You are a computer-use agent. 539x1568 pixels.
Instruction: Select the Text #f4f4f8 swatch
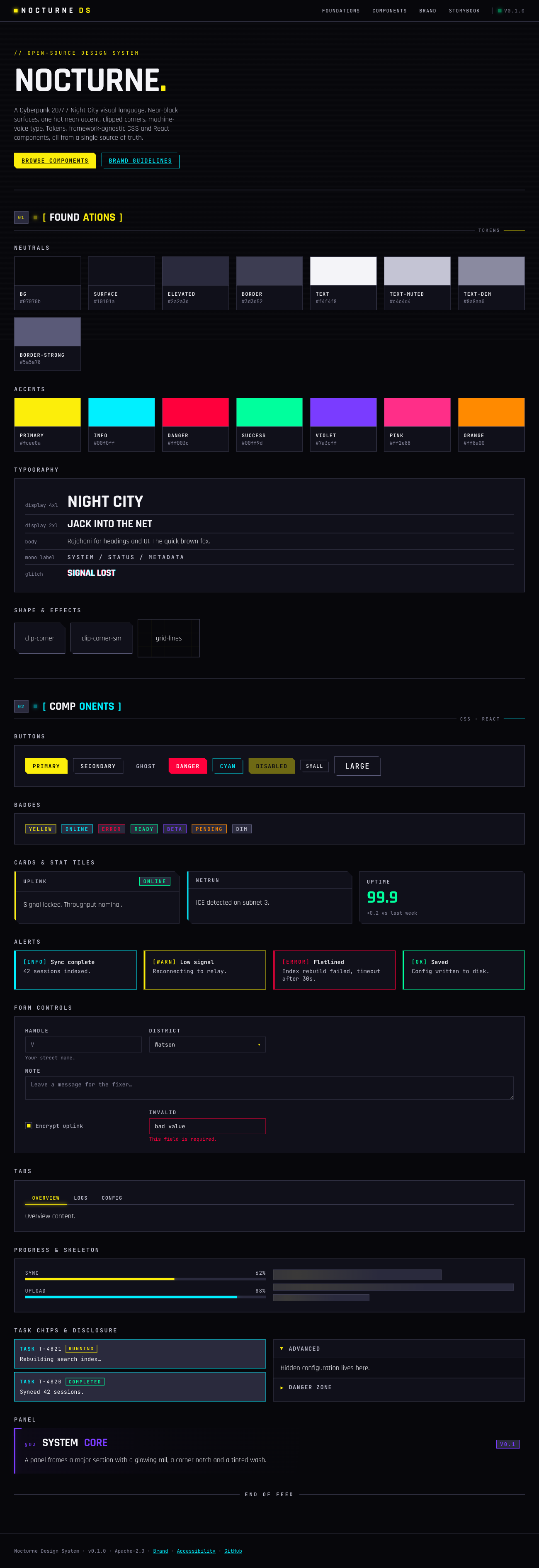click(x=343, y=283)
